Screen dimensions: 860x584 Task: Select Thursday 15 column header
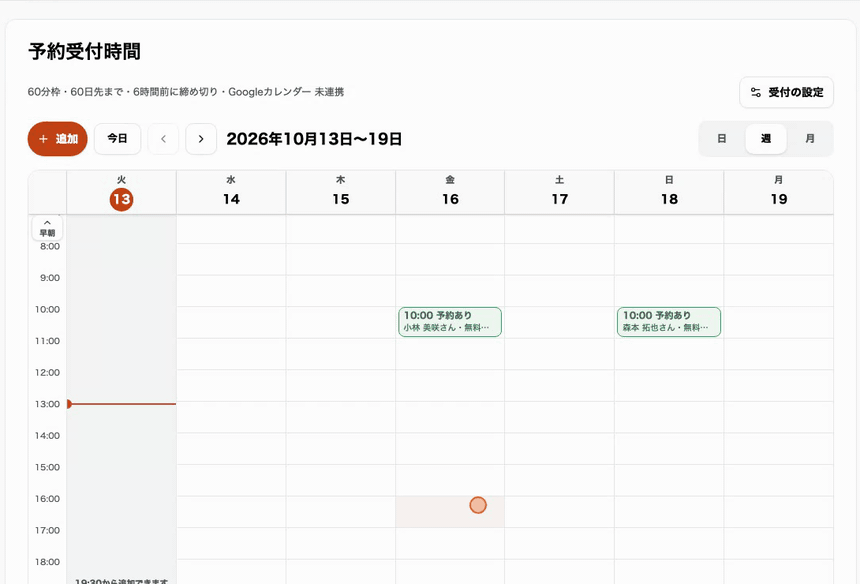pos(341,192)
